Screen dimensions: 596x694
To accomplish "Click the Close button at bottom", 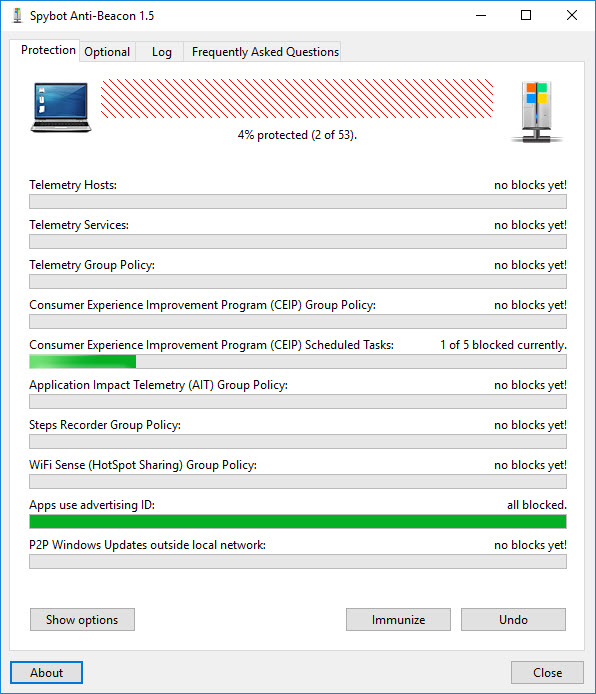I will [547, 672].
